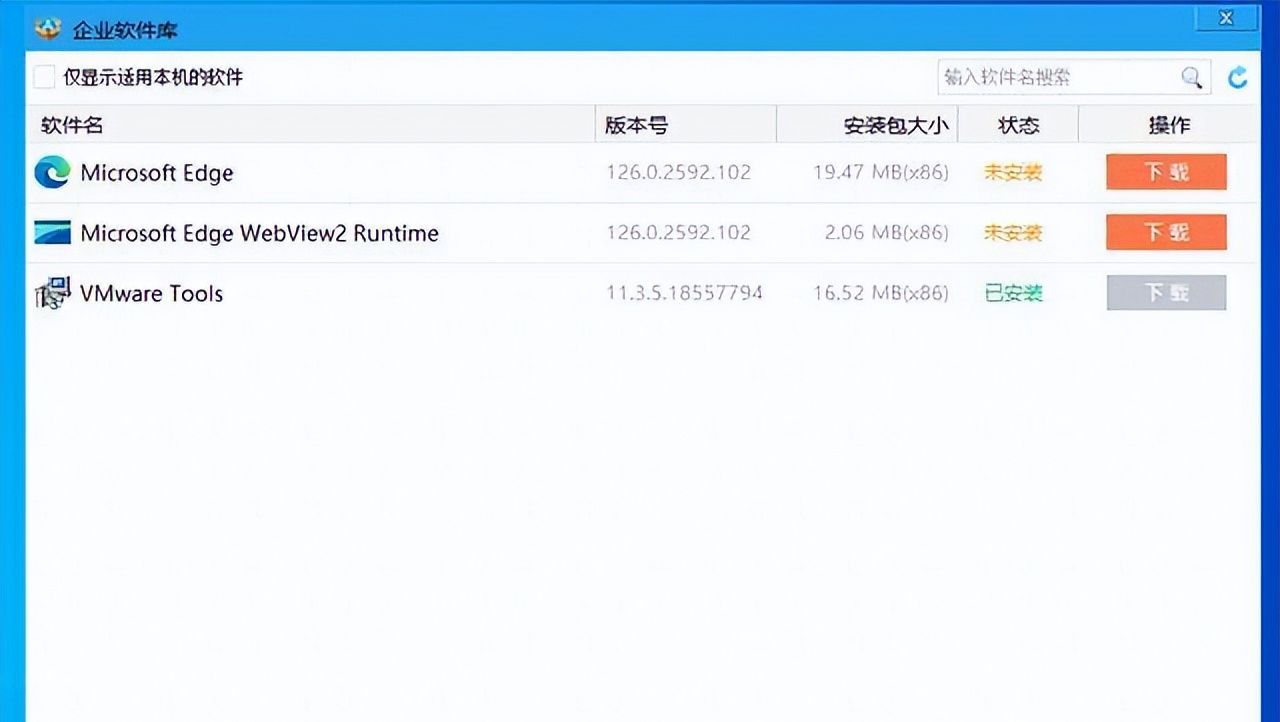
Task: Sort by 软件名 column header
Action: [x=310, y=125]
